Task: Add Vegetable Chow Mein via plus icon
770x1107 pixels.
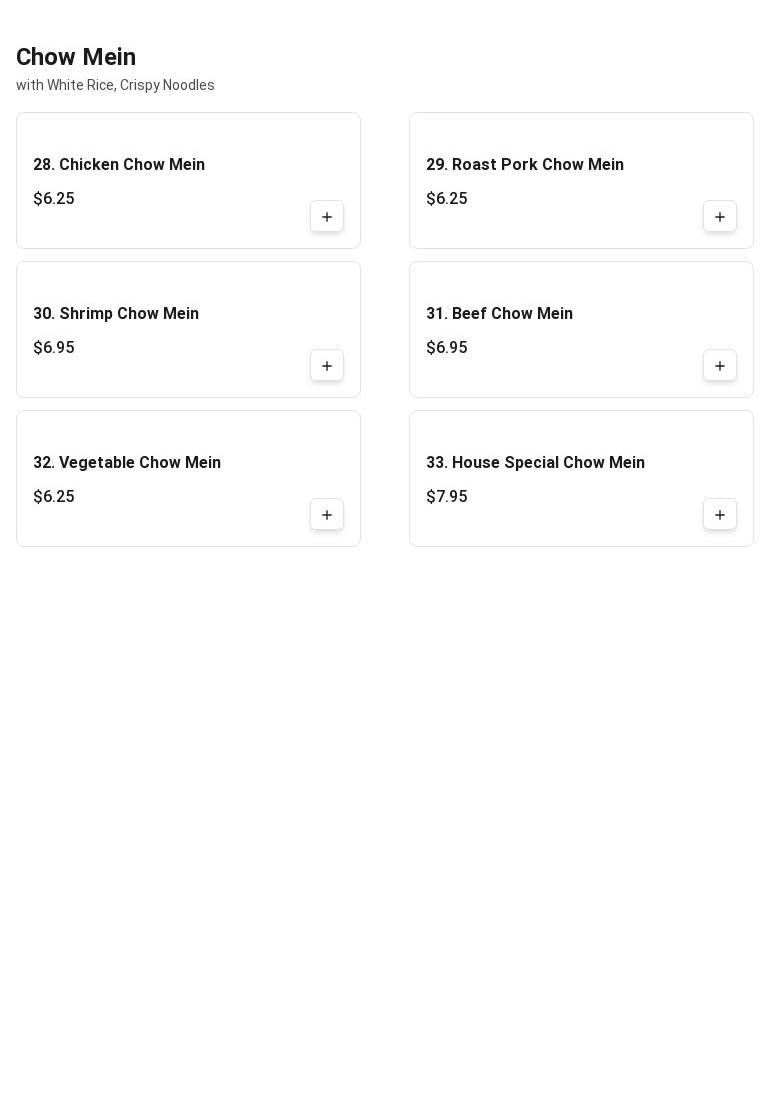Action: (x=327, y=515)
